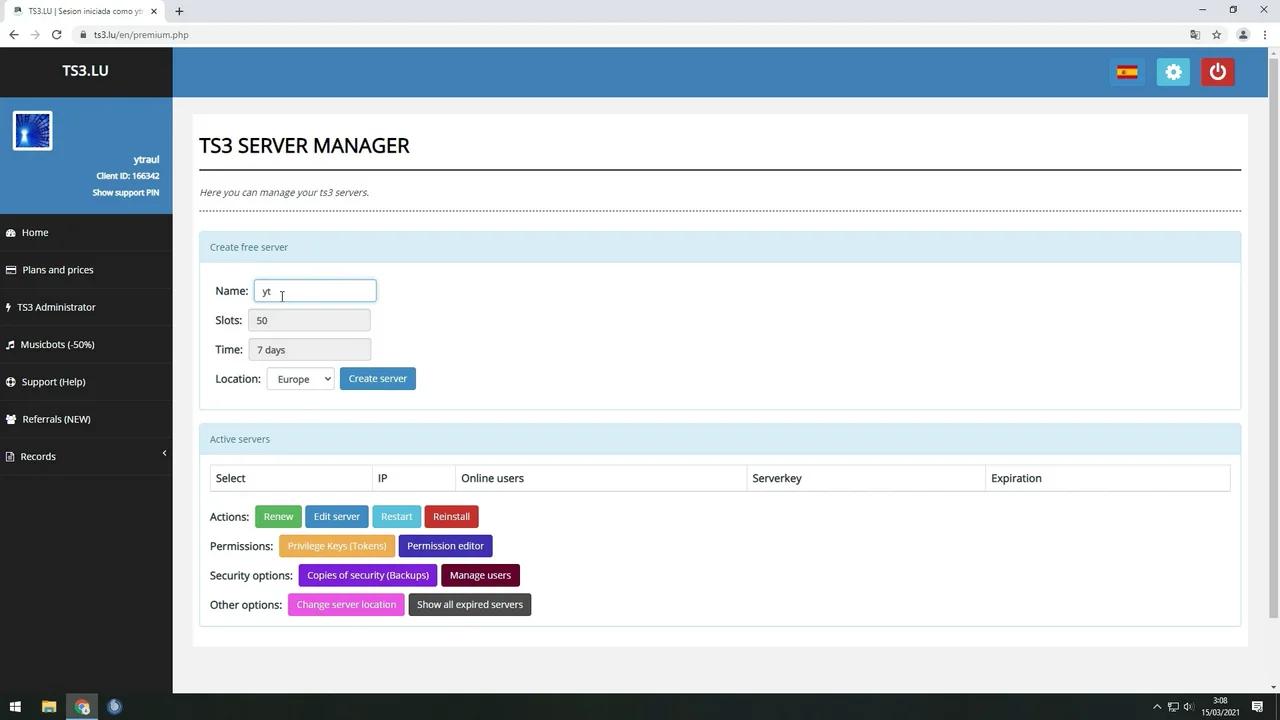Click the green Renew button
Screen dimensions: 1280x720
[x=278, y=517]
